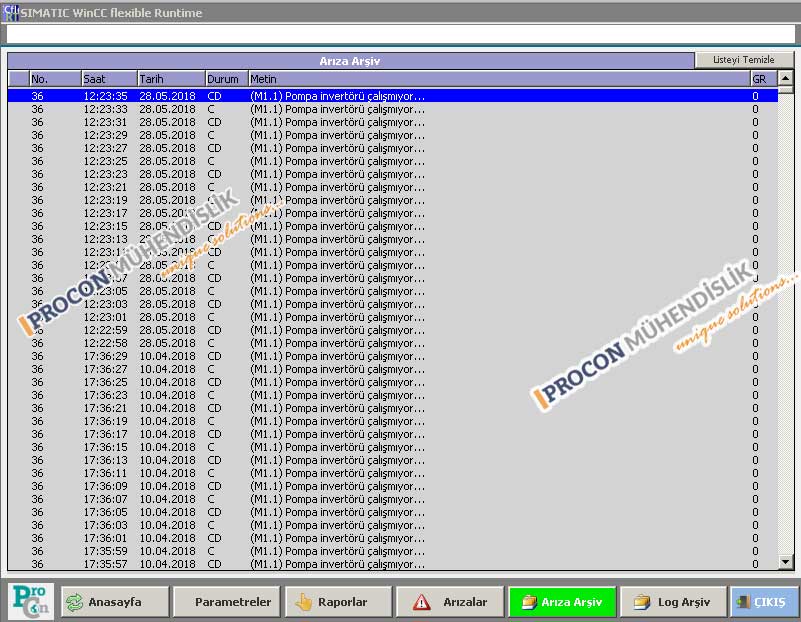Select the alarm row at 12:23:03
801x622 pixels.
392,304
